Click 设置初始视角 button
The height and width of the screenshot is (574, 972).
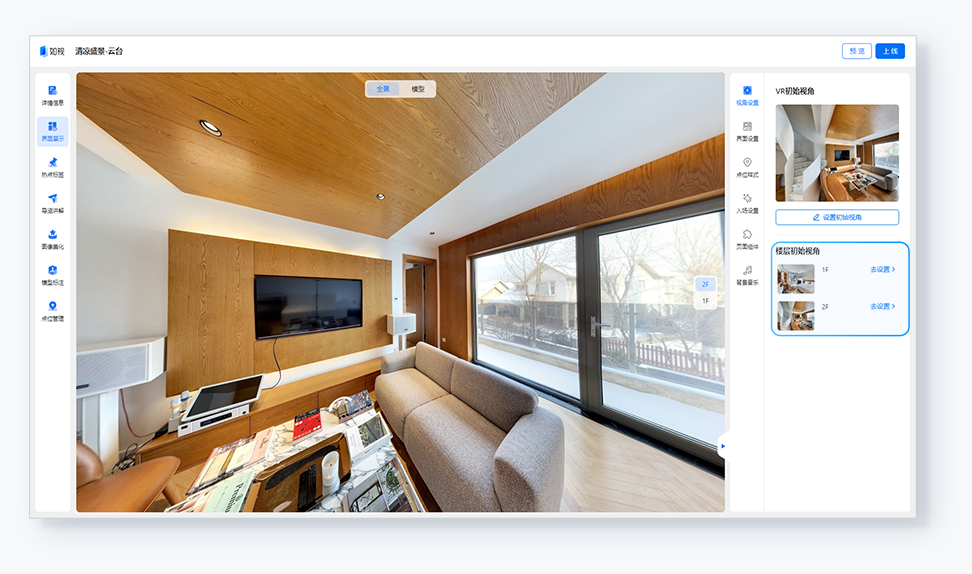[837, 217]
